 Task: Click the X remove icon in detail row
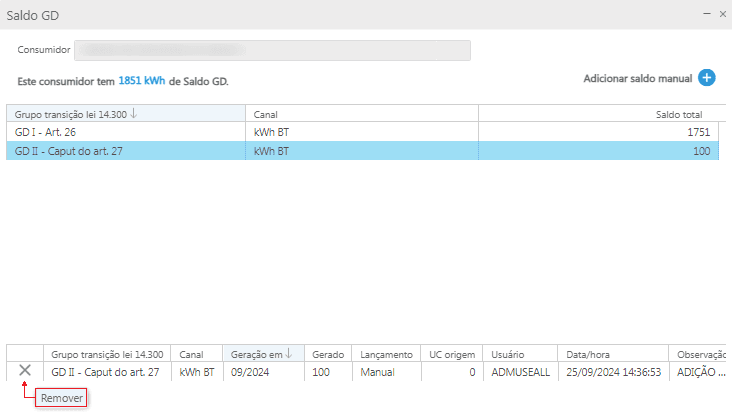pyautogui.click(x=25, y=371)
